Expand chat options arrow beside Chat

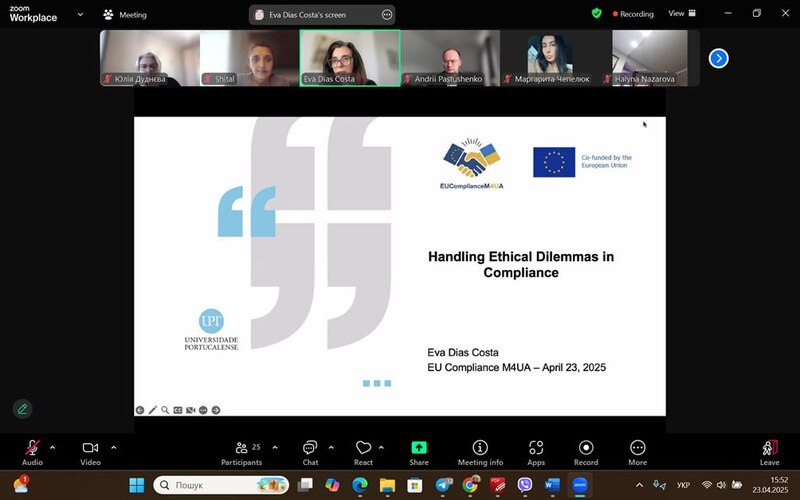pos(331,448)
